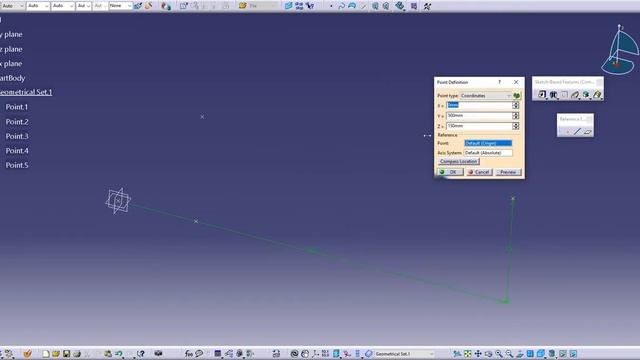The height and width of the screenshot is (360, 640).
Task: Open the Point type Coordinates dropdown
Action: tap(486, 96)
